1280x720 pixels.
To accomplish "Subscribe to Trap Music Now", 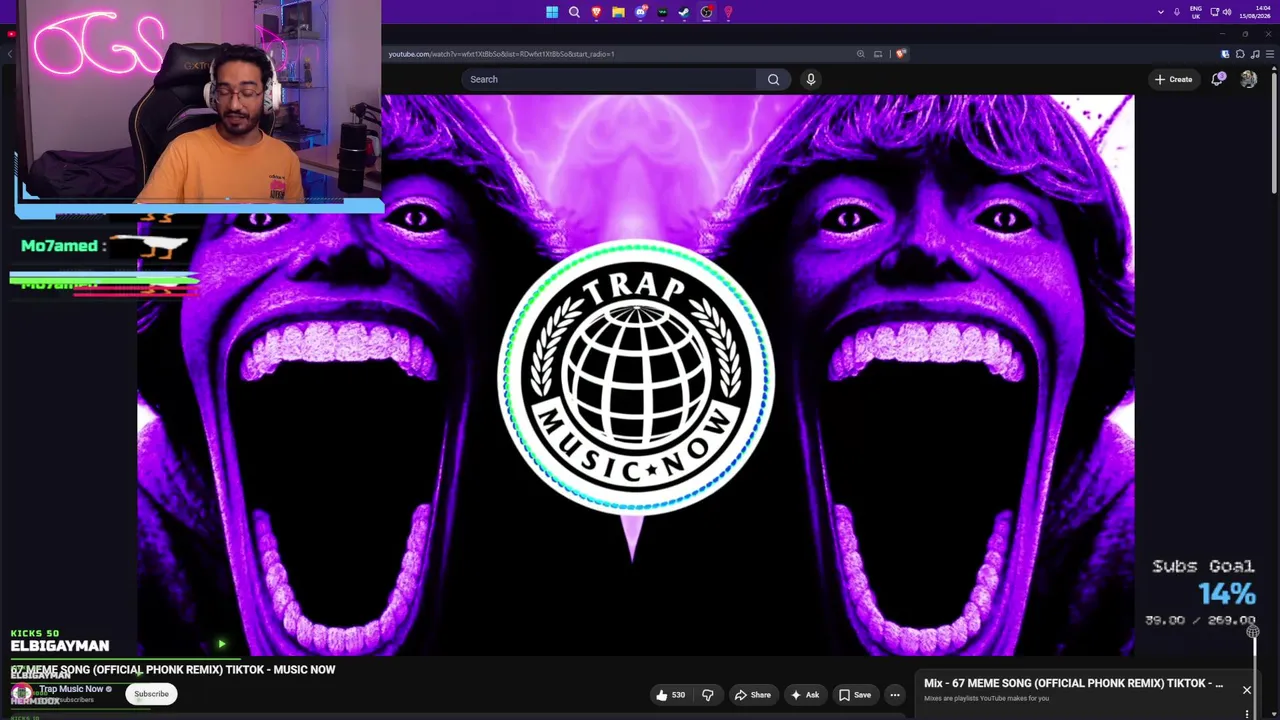I will pyautogui.click(x=152, y=694).
